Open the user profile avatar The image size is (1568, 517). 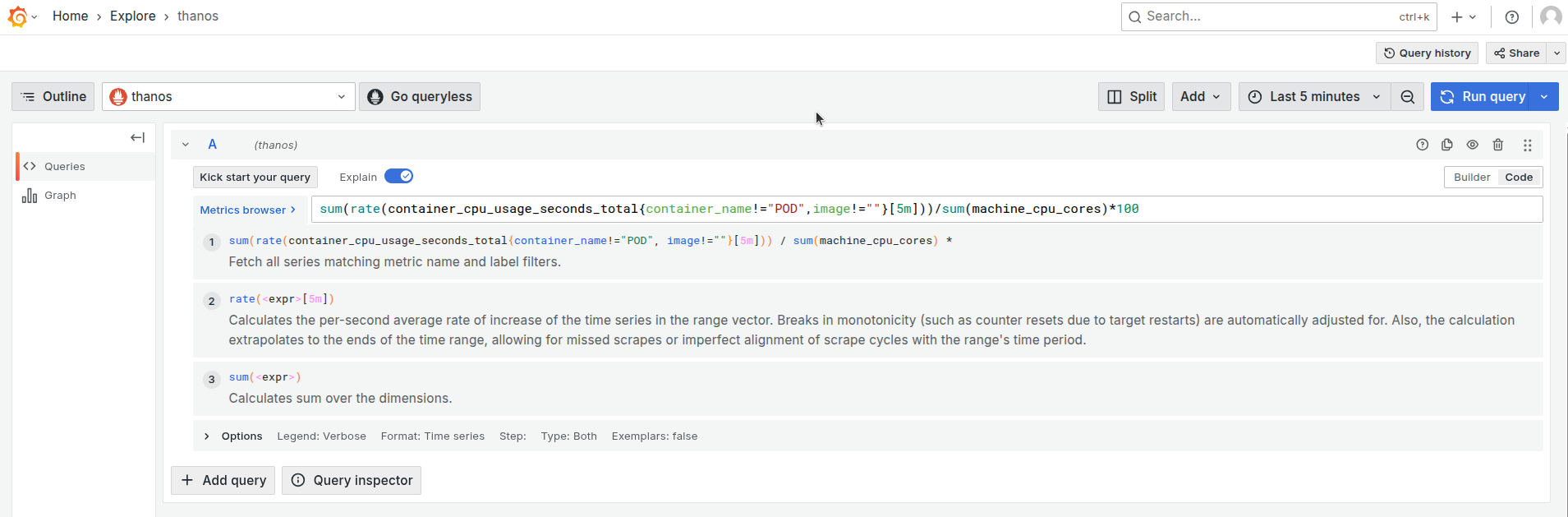[1551, 16]
